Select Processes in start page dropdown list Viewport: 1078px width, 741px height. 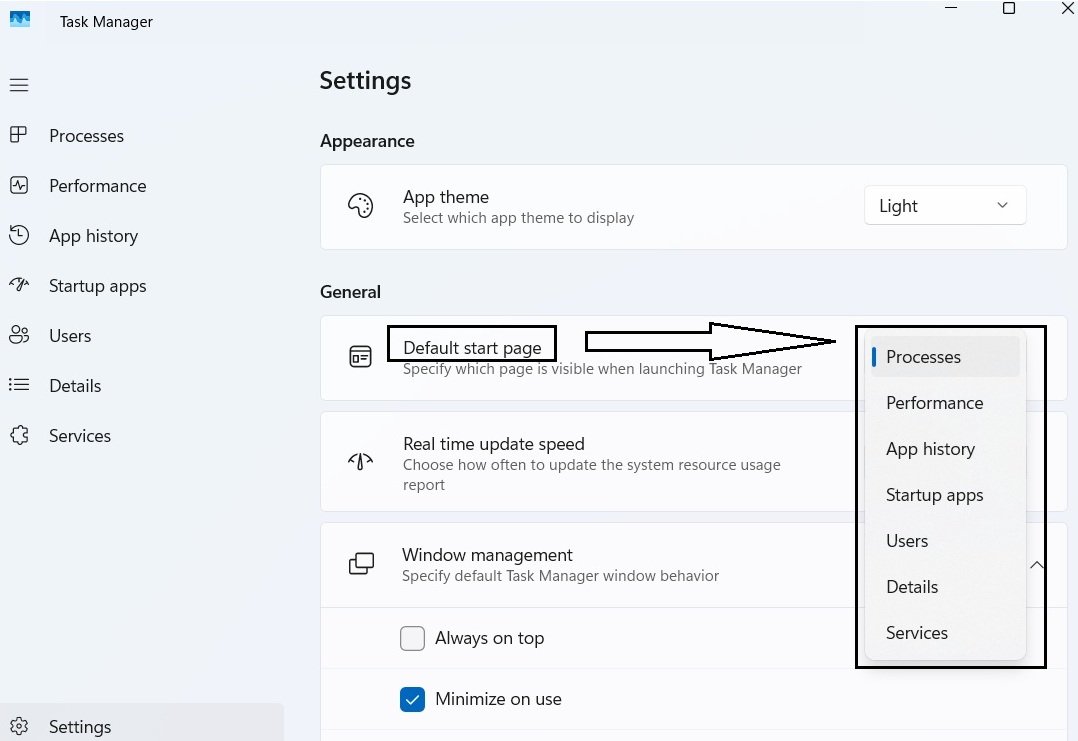pyautogui.click(x=945, y=357)
